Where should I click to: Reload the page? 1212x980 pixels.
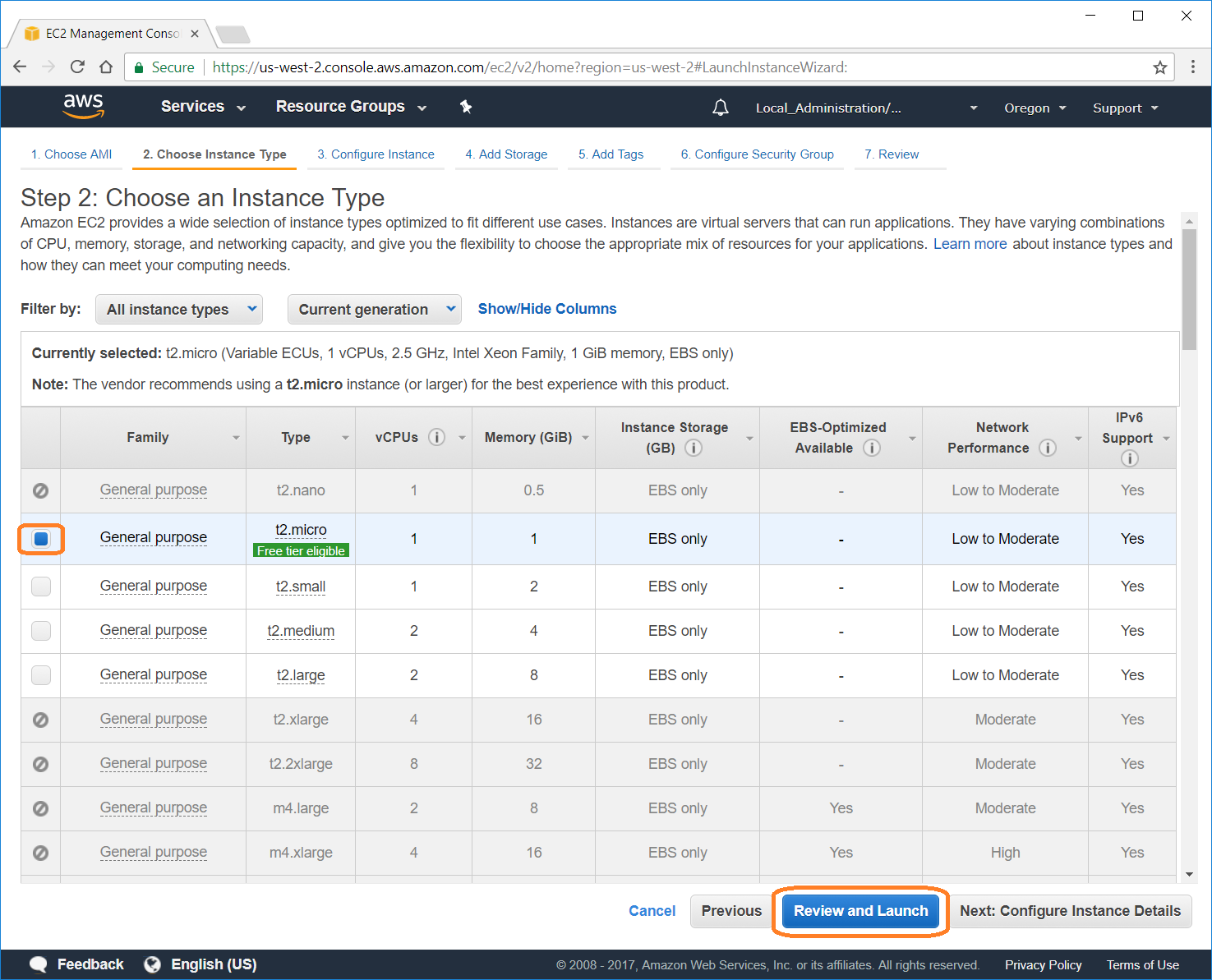pyautogui.click(x=77, y=67)
